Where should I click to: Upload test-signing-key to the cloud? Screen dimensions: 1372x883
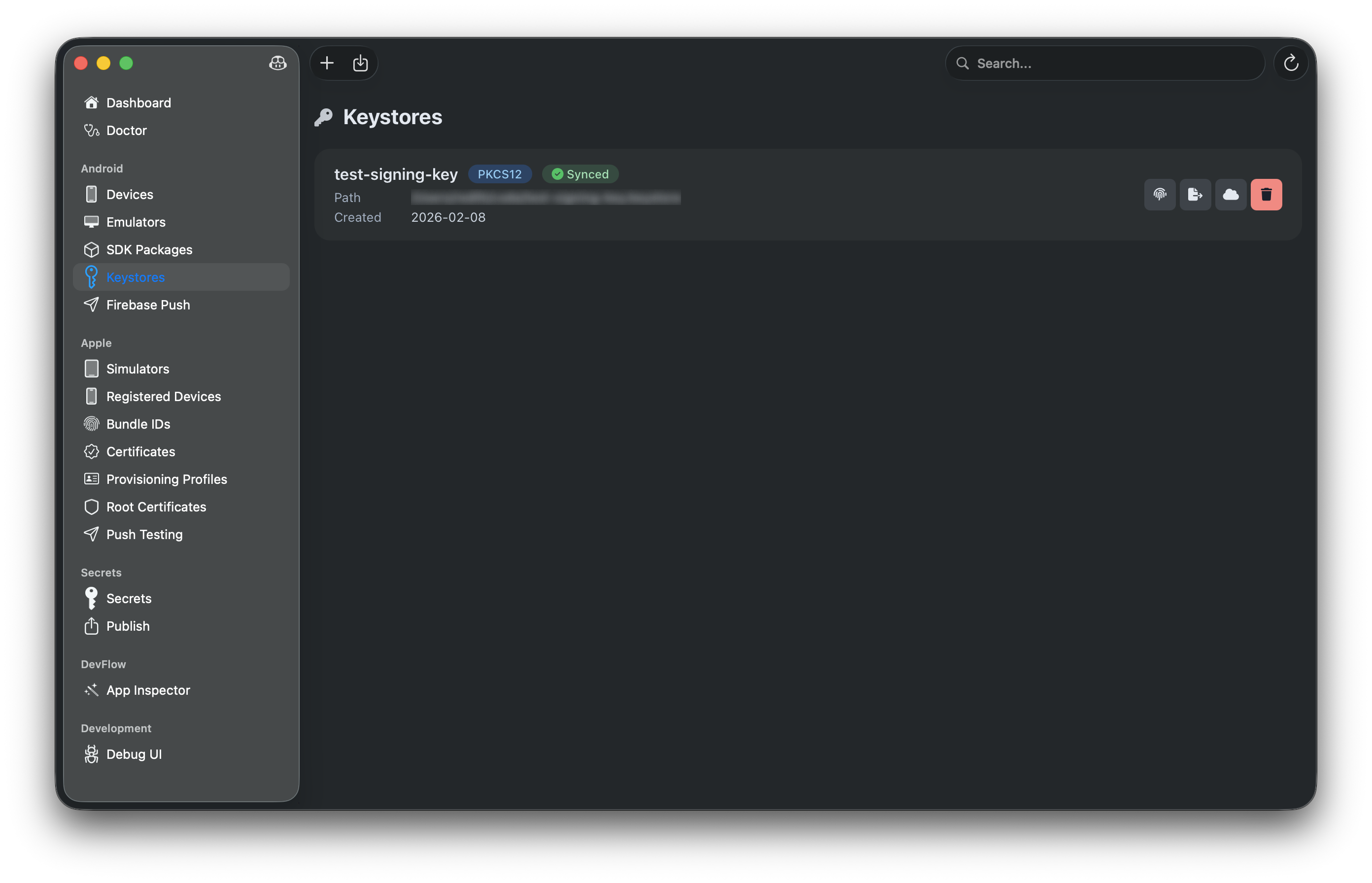click(x=1231, y=194)
